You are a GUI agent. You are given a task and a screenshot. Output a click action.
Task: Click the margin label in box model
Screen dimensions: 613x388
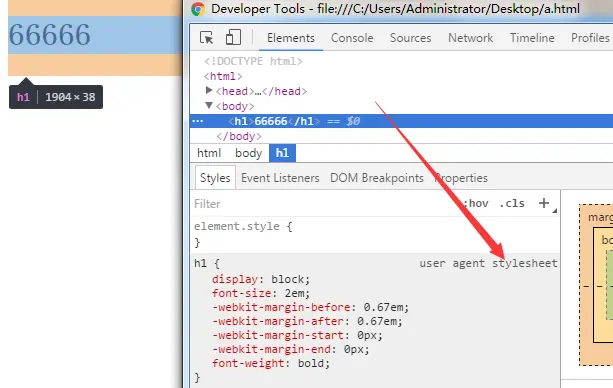[x=600, y=217]
